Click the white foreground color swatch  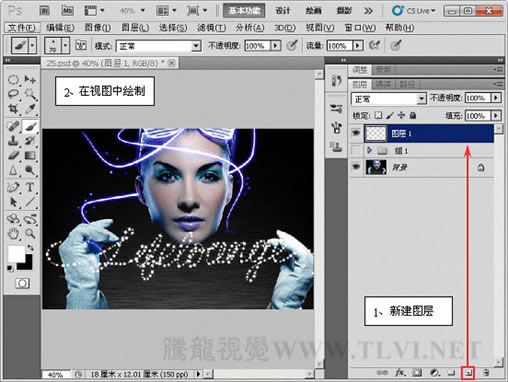point(16,254)
